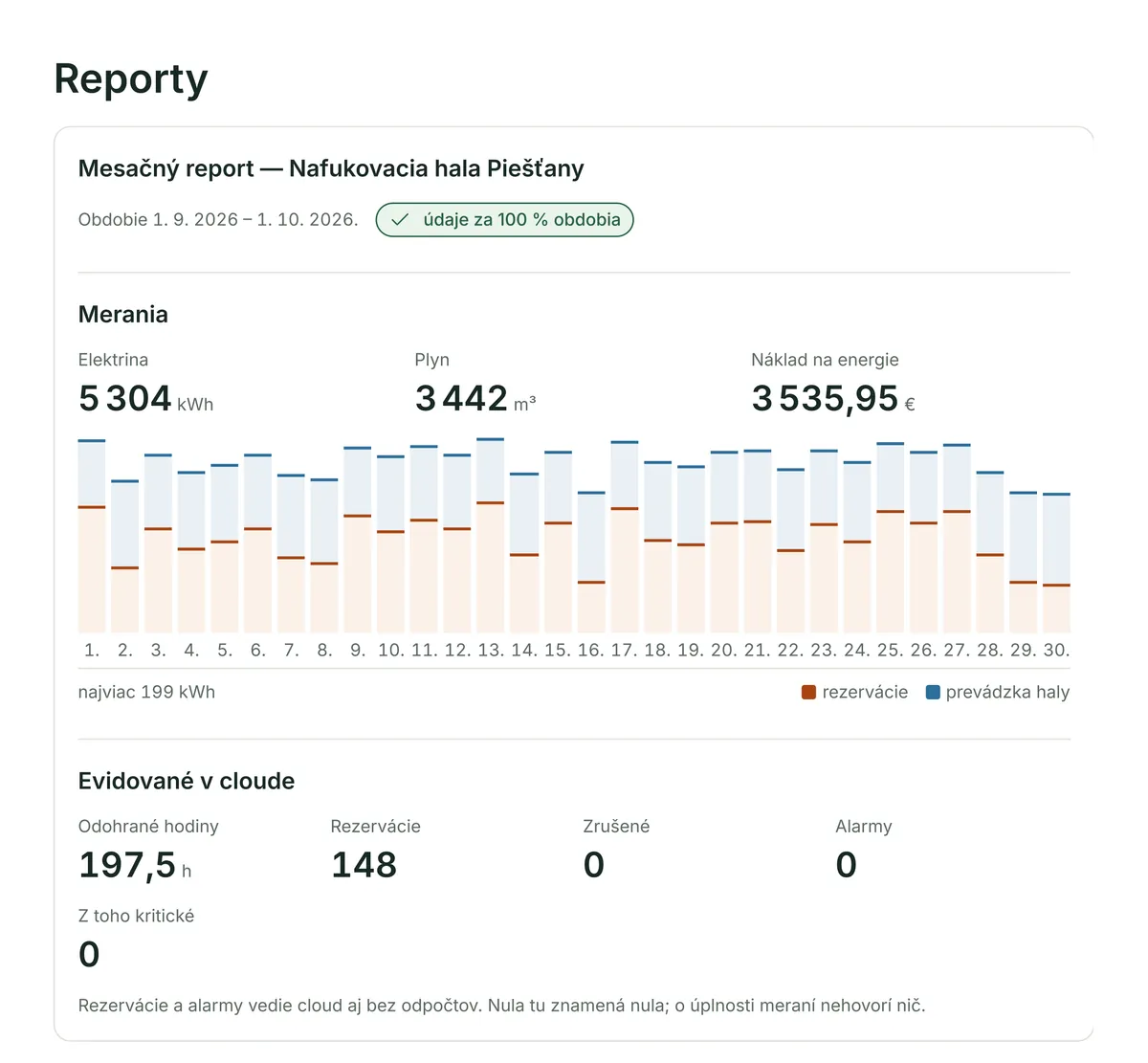1148x1063 pixels.
Task: Click the 'Obdobie 1. 9. 2026 – 1. 10. 2026.' text
Action: (218, 219)
